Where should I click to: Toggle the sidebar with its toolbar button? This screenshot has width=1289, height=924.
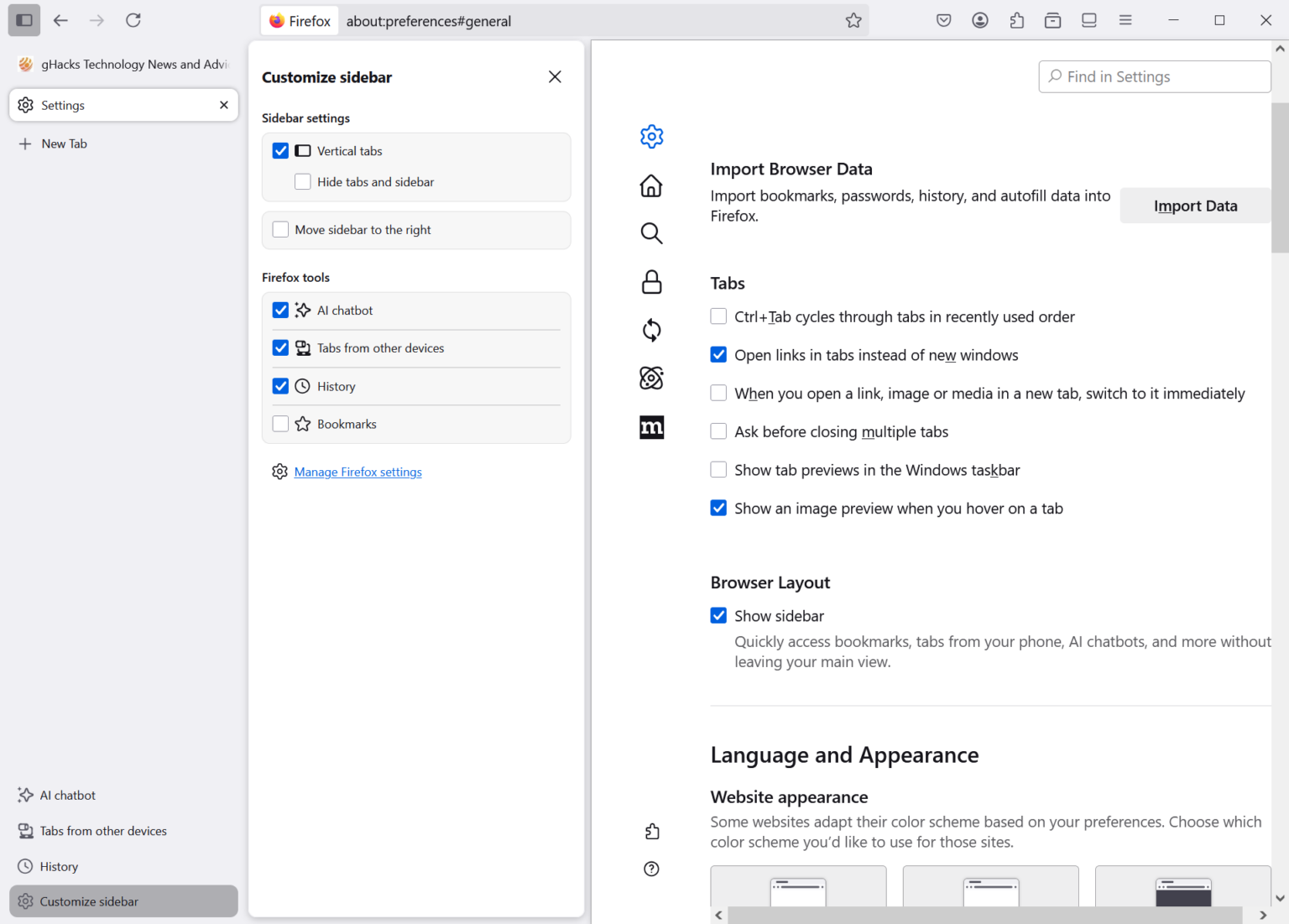tap(23, 20)
